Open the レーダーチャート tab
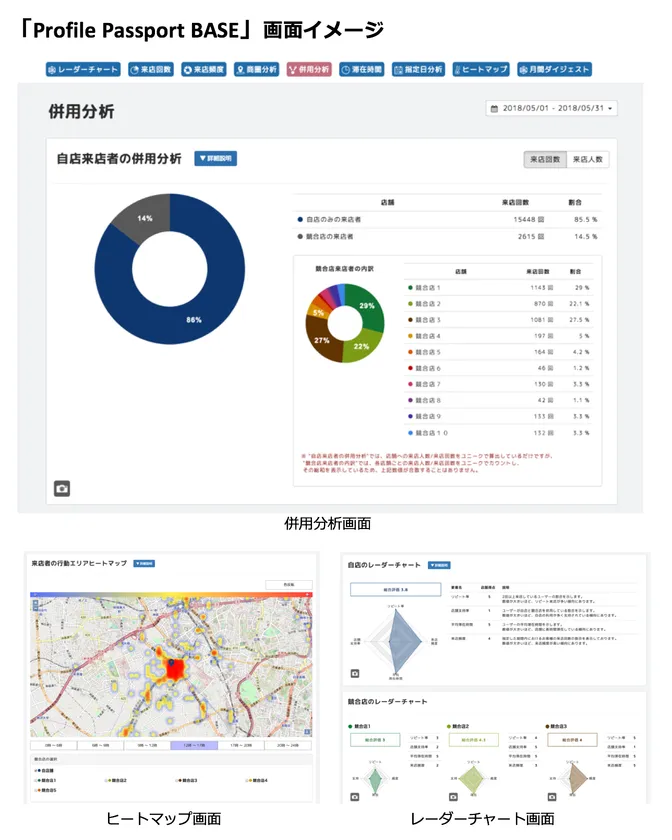 click(82, 70)
